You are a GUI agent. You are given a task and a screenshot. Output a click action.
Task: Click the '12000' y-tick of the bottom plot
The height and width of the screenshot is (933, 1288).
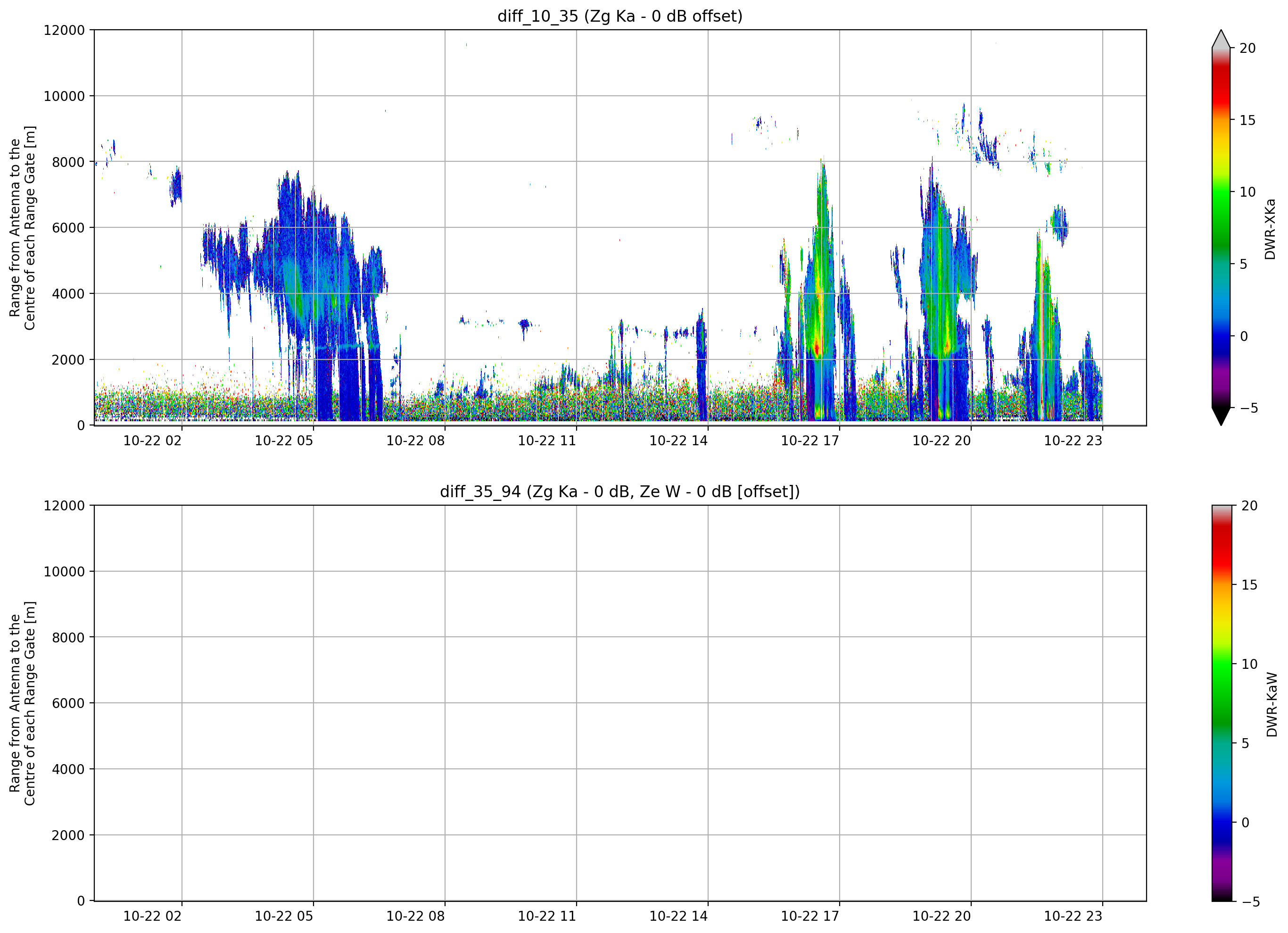64,506
